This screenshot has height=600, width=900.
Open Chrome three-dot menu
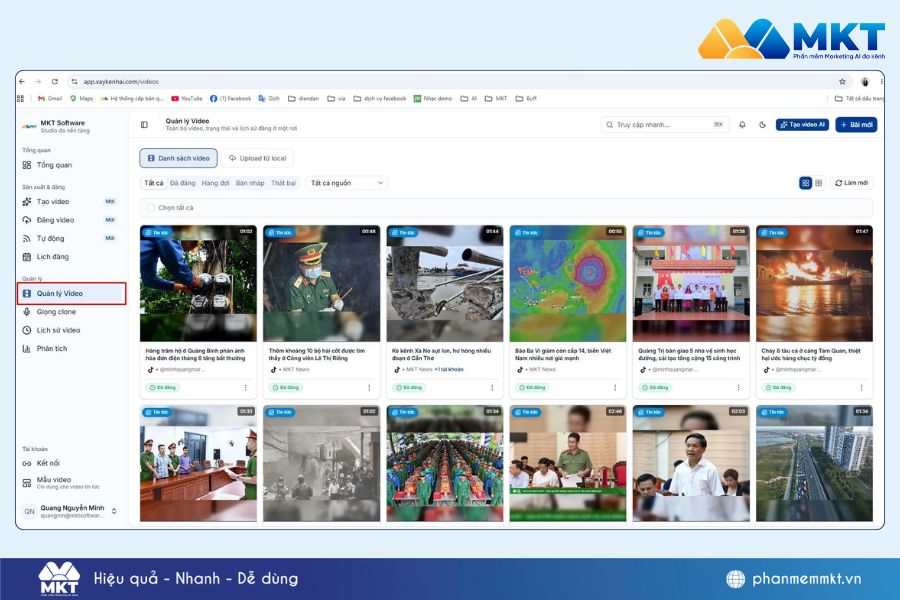[x=881, y=82]
